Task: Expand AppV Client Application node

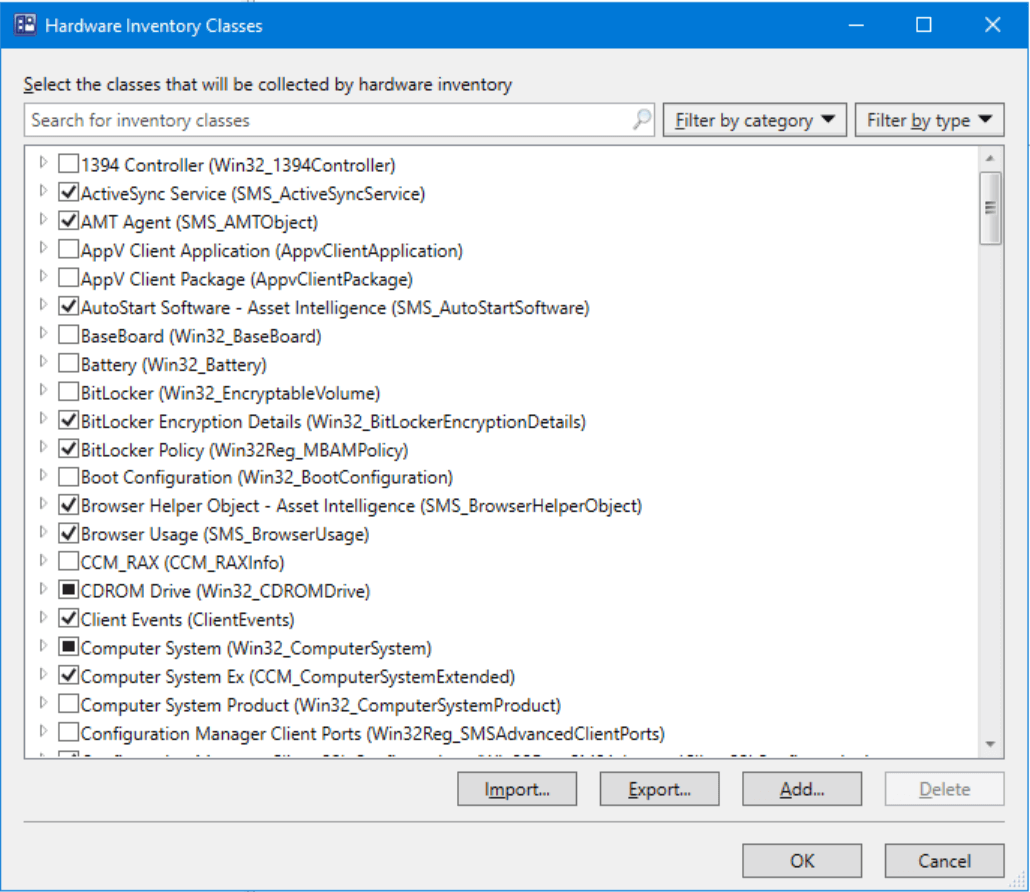Action: 43,248
